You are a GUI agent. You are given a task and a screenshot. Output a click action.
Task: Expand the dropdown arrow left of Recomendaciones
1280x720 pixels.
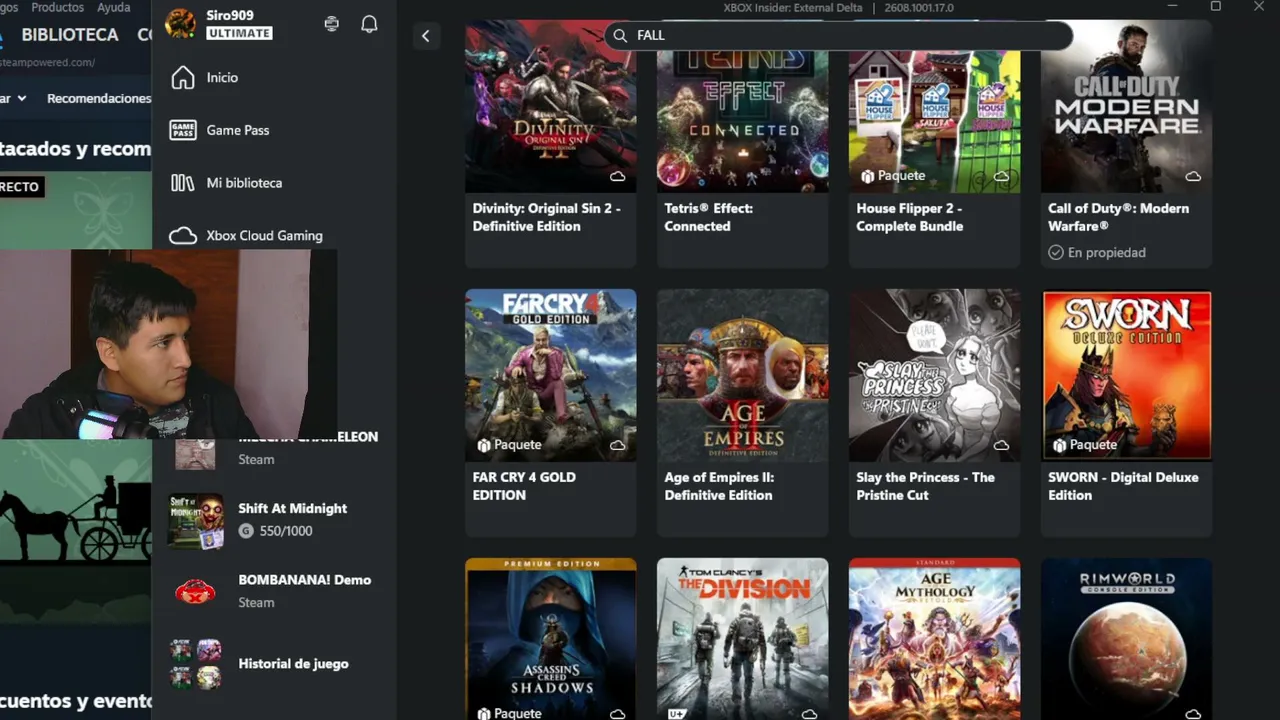click(22, 98)
